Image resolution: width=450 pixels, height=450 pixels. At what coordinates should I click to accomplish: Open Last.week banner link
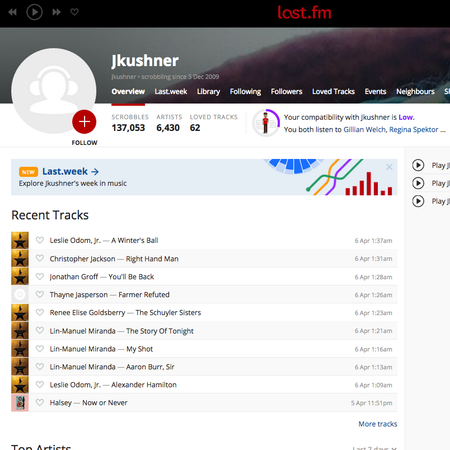pos(70,171)
